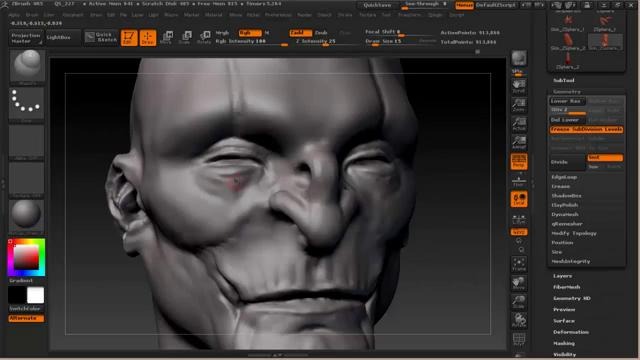Expand the qRemesher subsection
Screen dimensions: 640x360
(567, 224)
